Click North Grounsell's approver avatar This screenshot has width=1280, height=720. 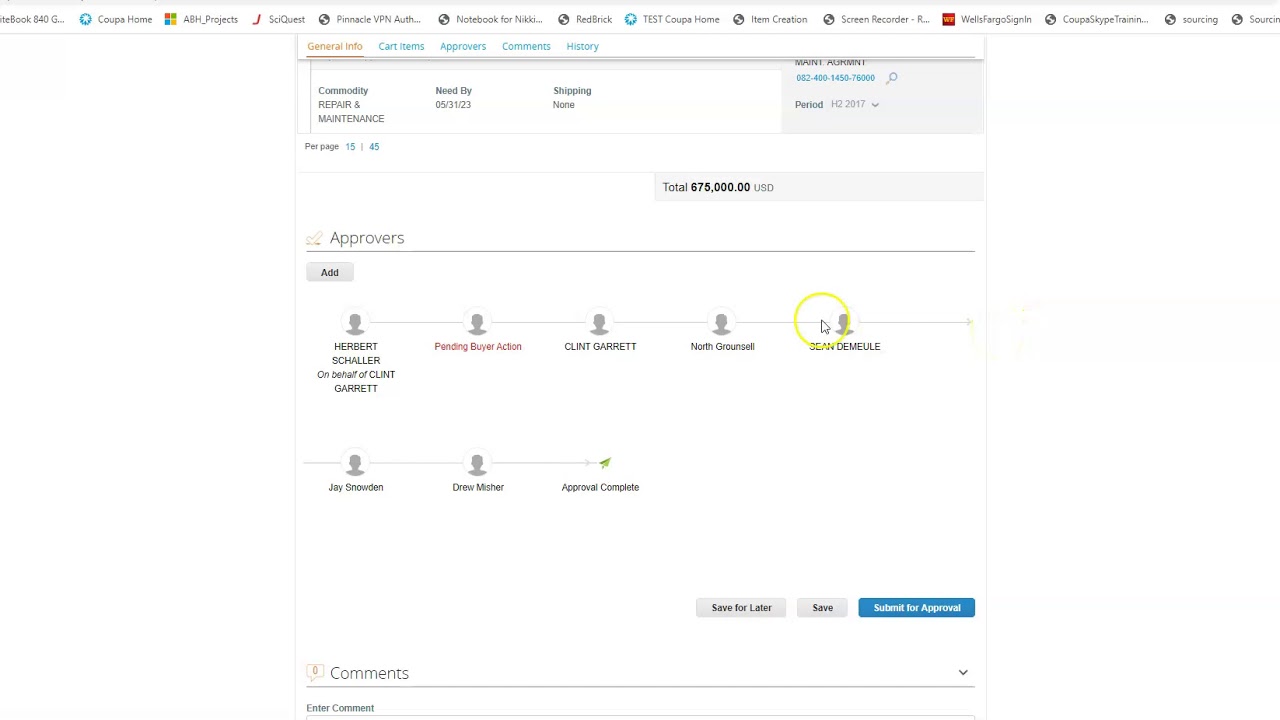721,323
